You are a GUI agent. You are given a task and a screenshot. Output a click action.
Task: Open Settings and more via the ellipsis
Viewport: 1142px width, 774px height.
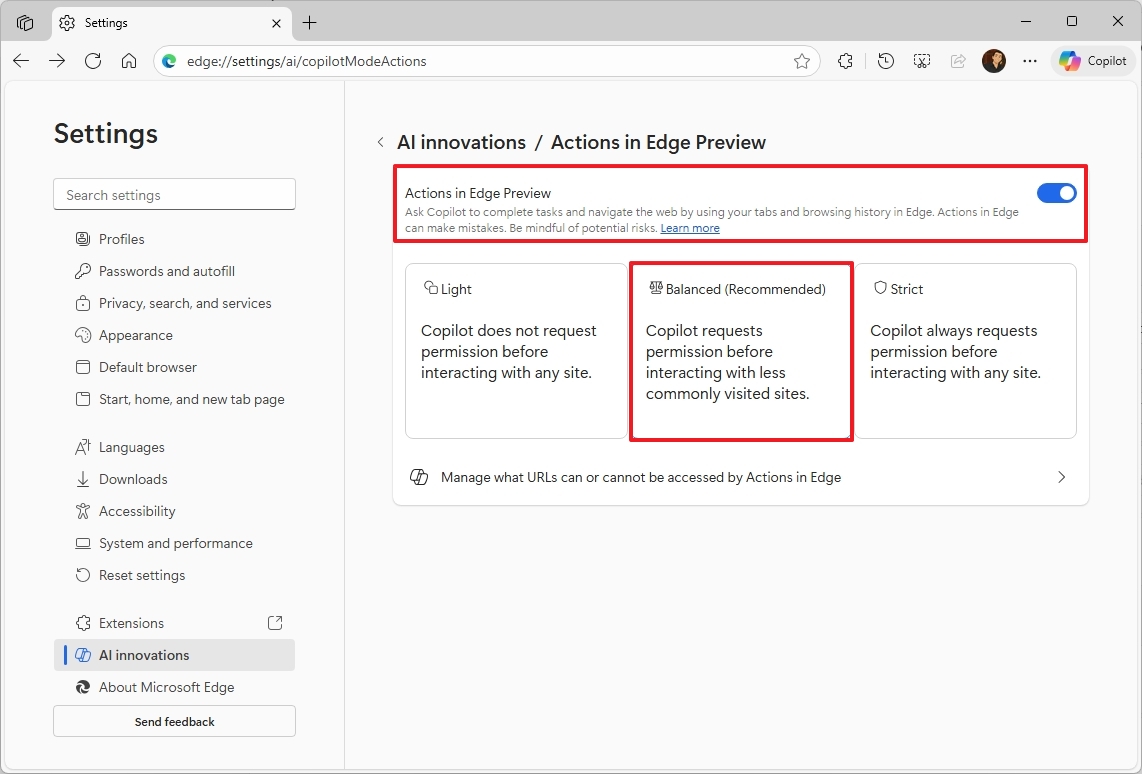1030,61
